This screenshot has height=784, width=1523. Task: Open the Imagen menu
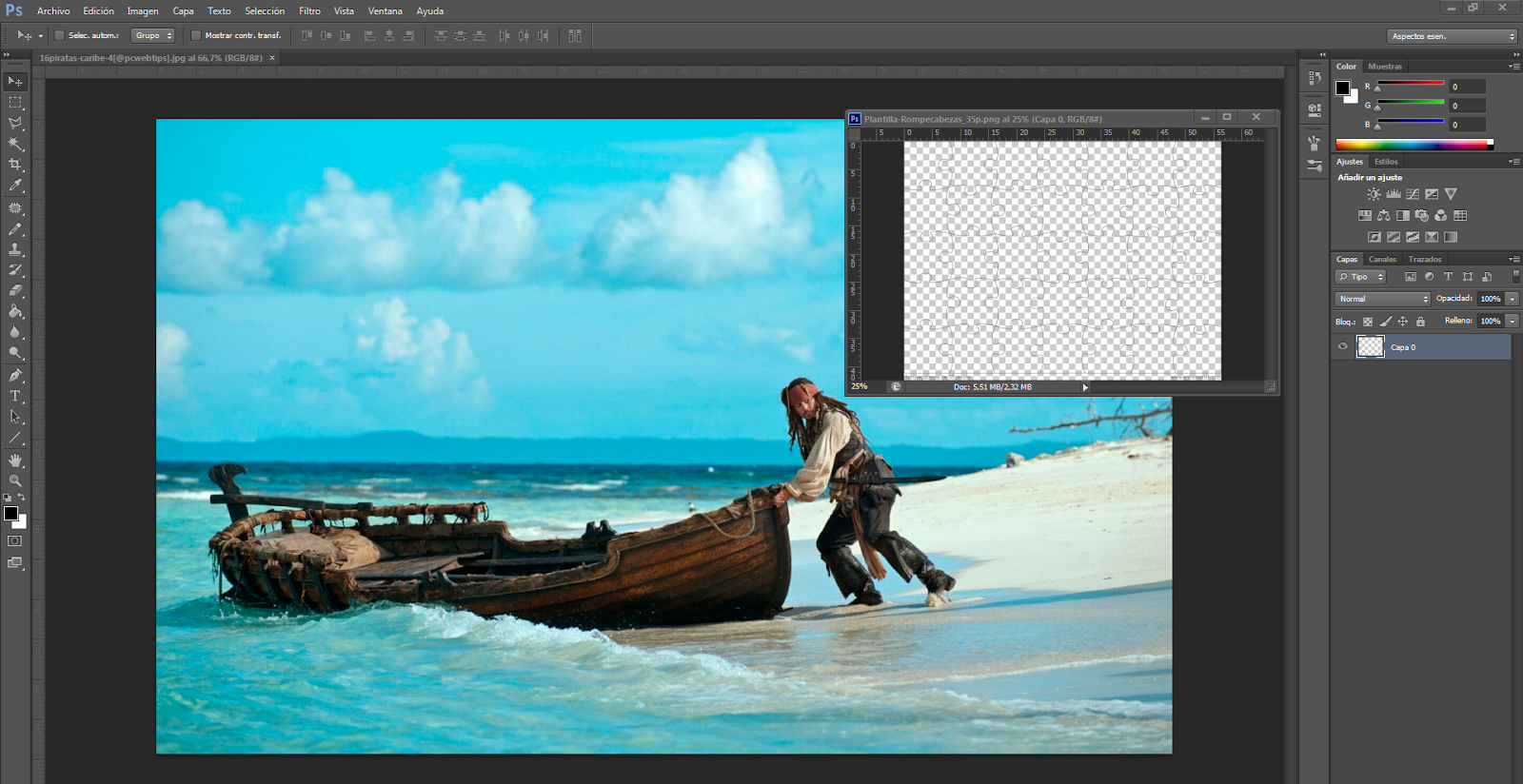143,11
